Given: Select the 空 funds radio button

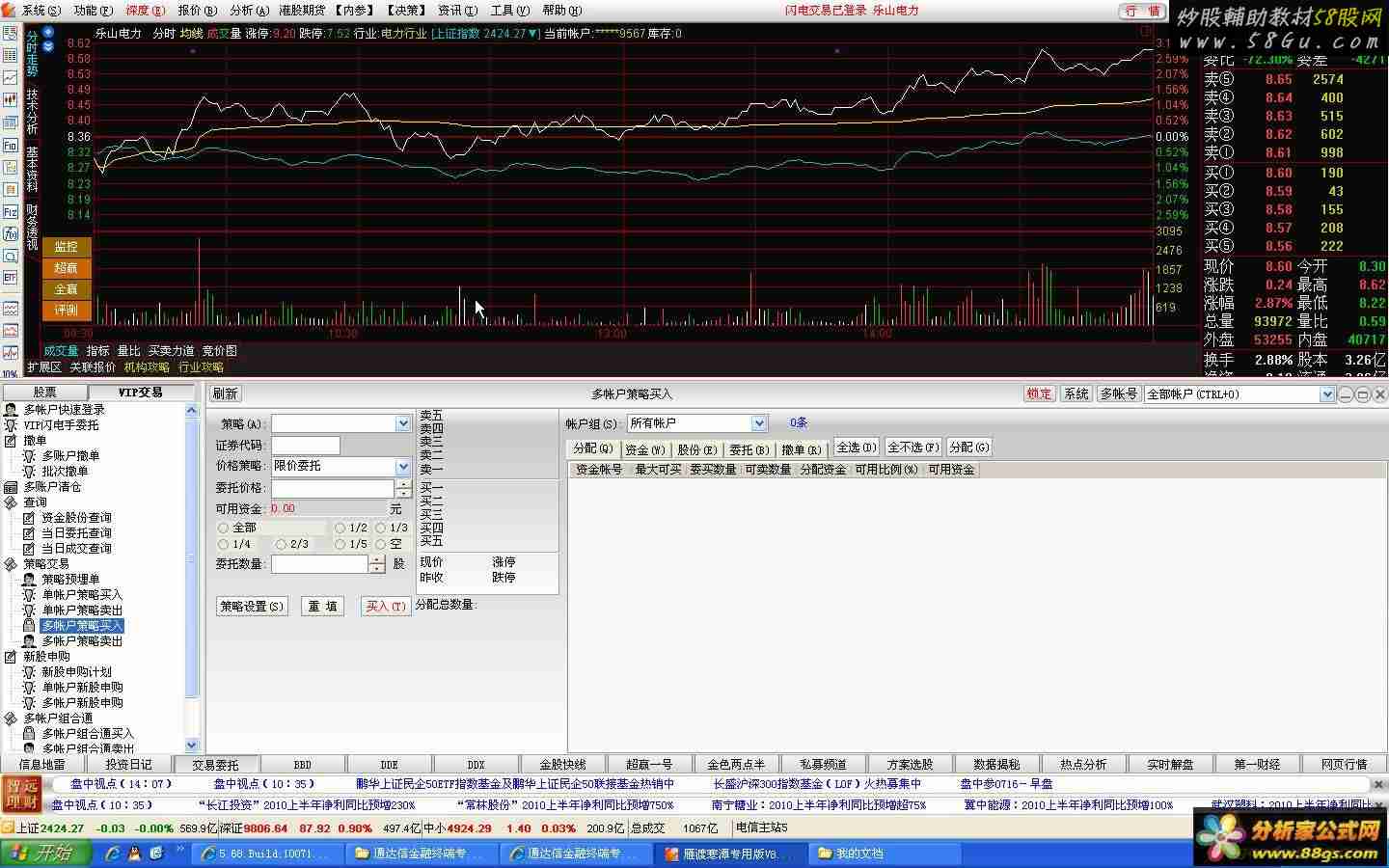Looking at the screenshot, I should pos(380,545).
